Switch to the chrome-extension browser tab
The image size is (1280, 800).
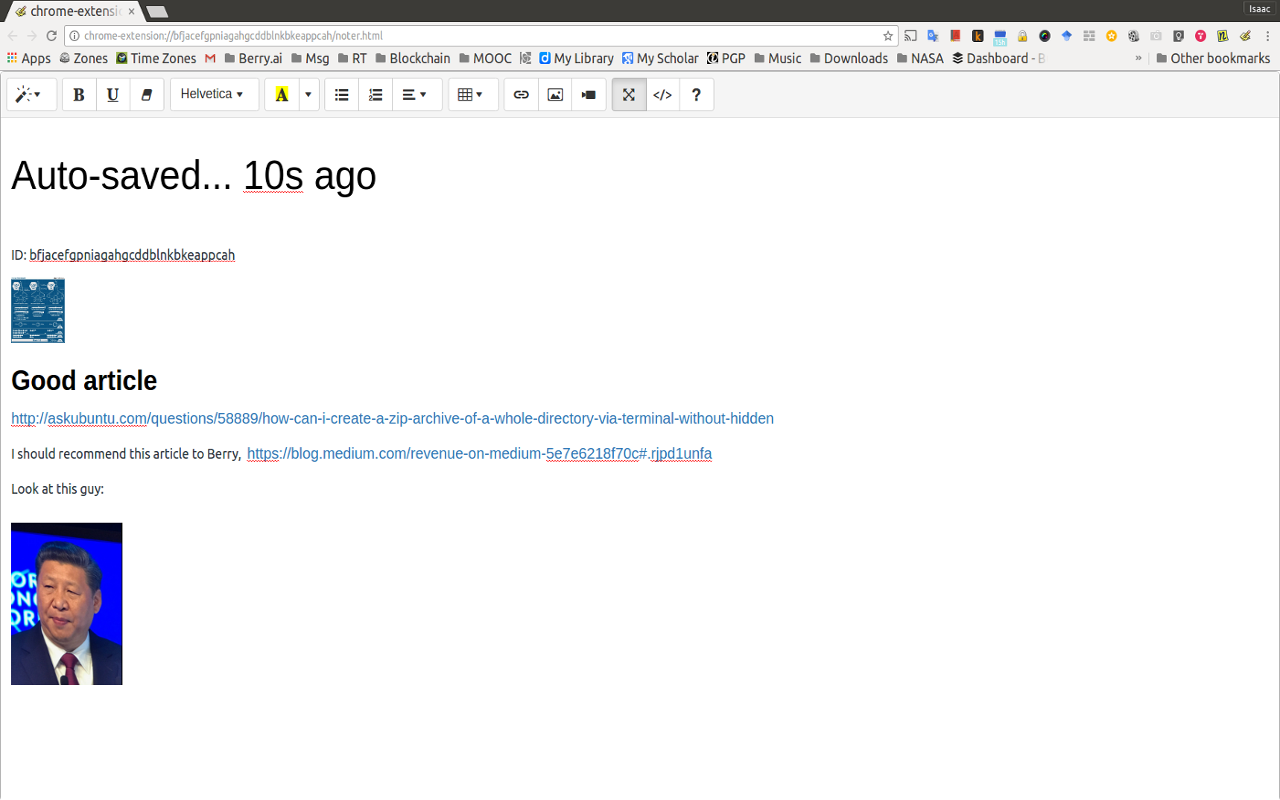click(70, 12)
